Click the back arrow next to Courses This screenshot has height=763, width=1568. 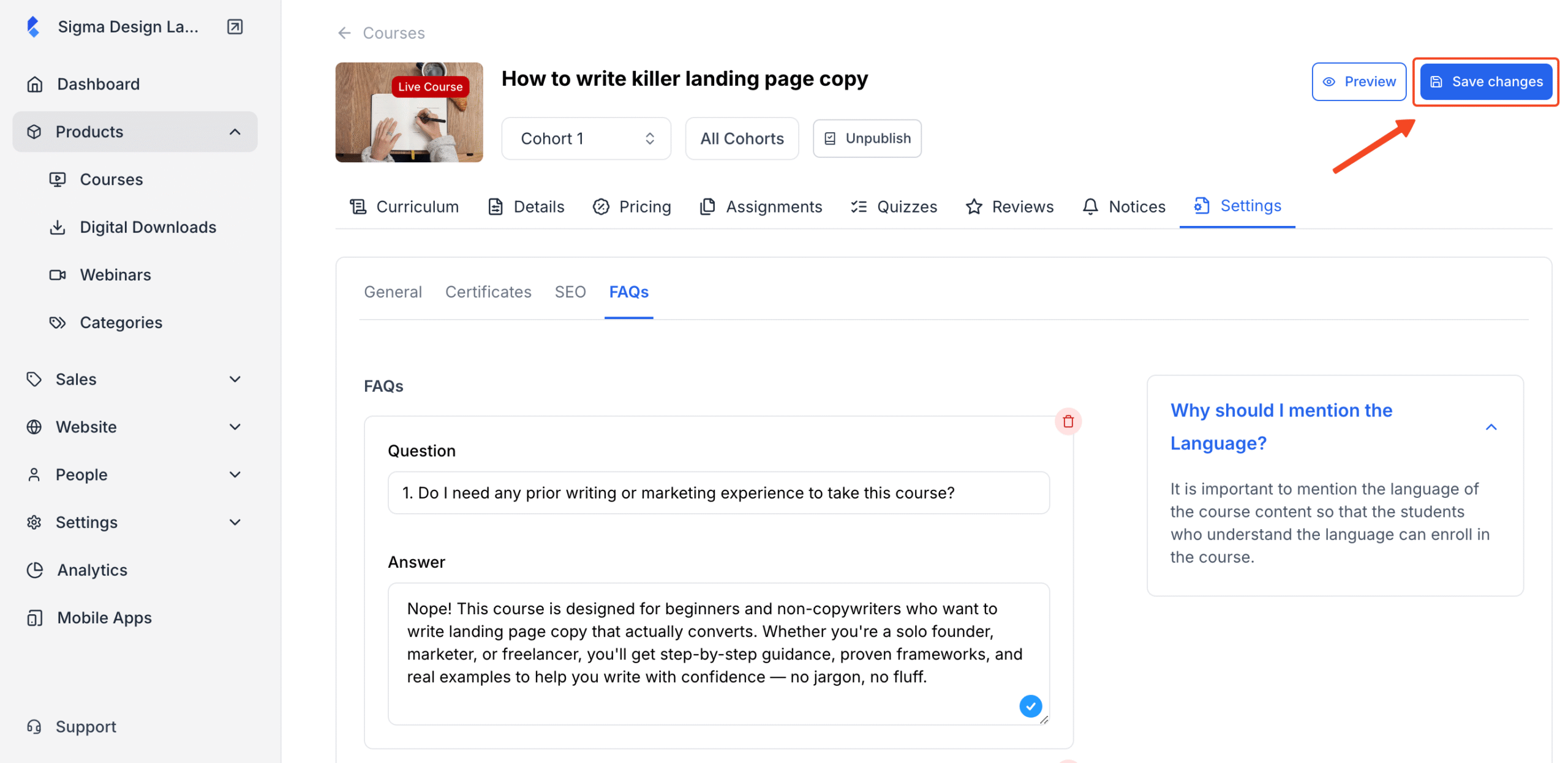(x=345, y=33)
